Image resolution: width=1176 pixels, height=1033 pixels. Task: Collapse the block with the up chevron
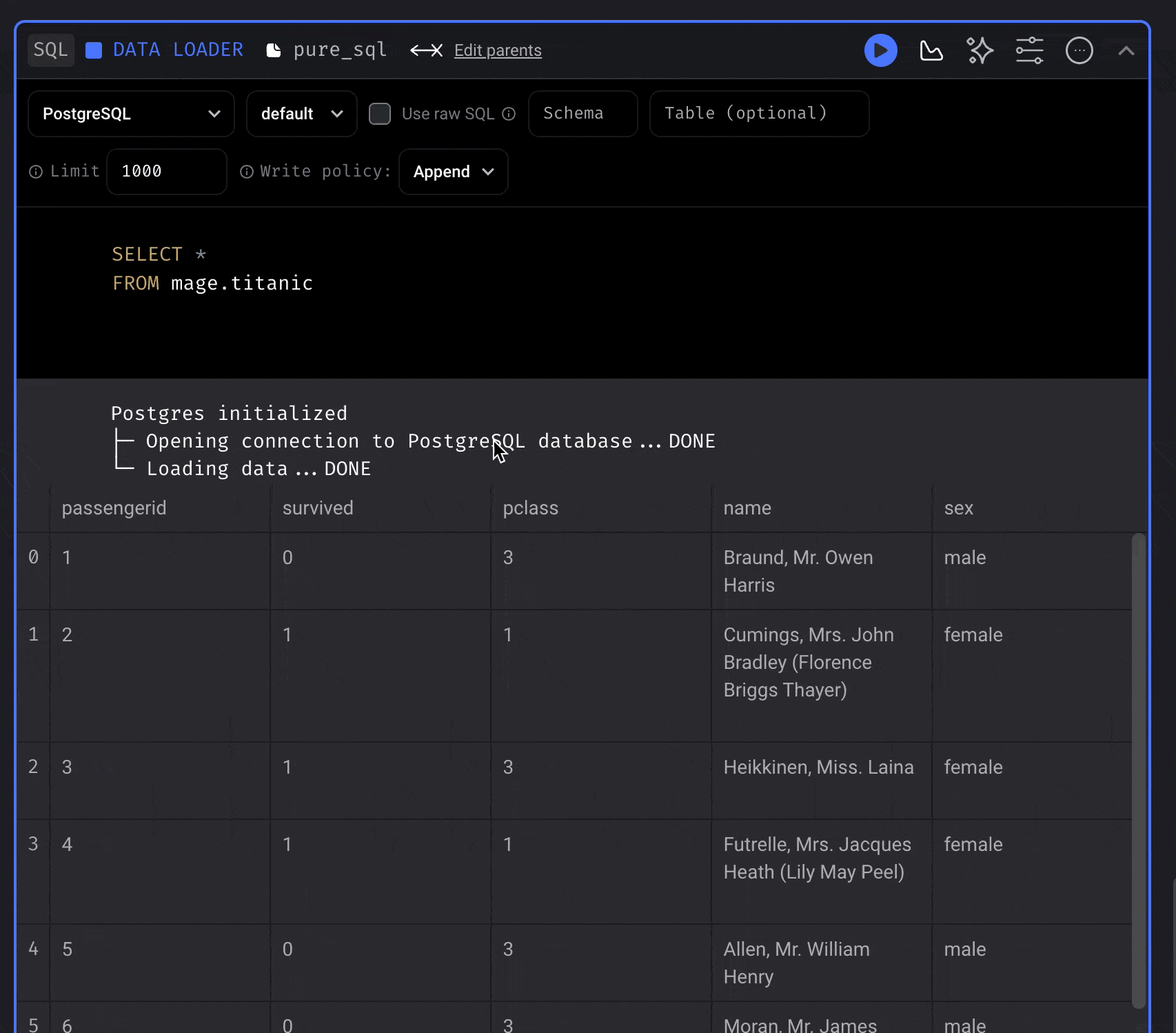[x=1126, y=50]
